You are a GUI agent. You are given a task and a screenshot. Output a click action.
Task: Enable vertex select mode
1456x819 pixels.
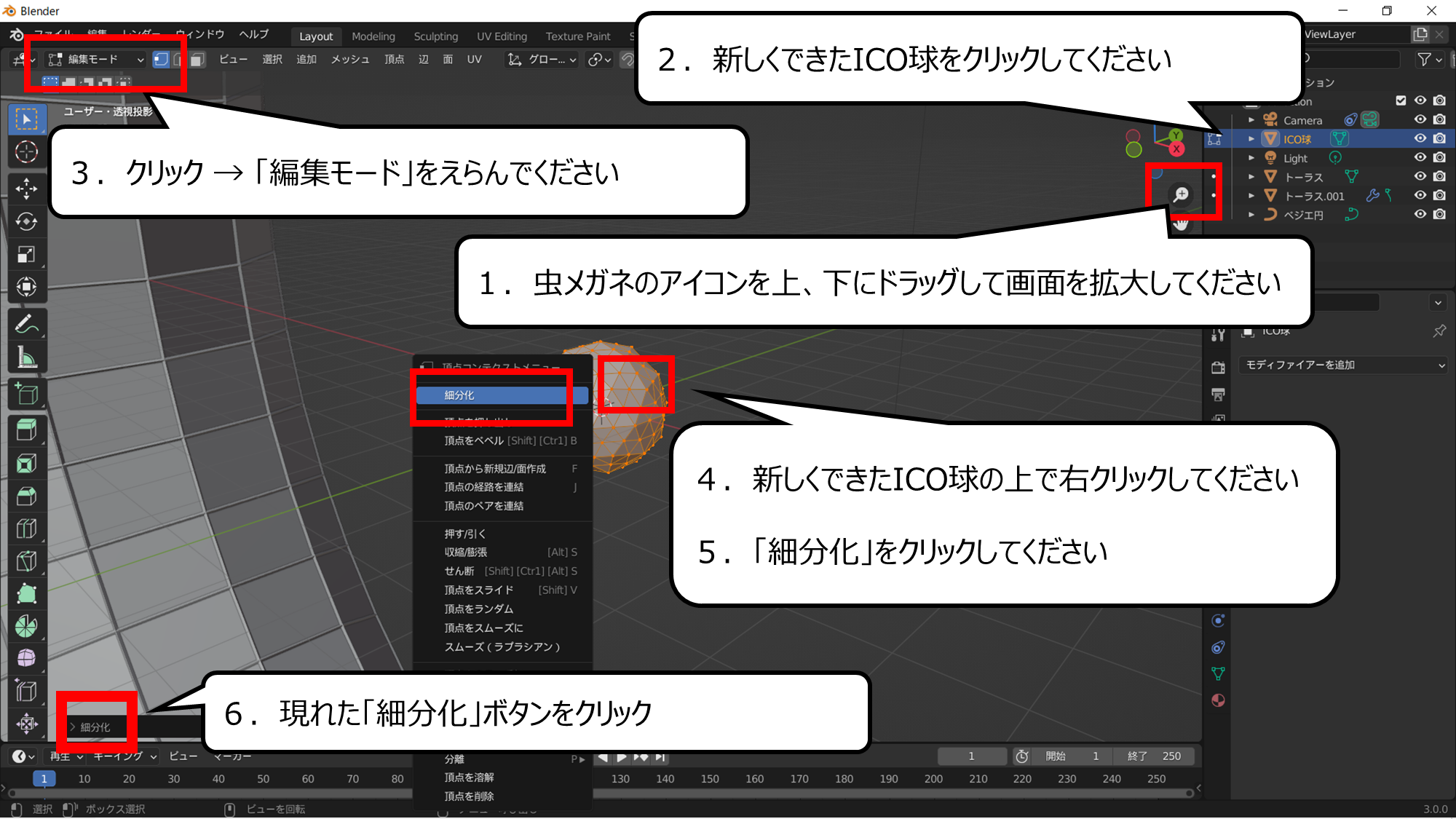161,60
